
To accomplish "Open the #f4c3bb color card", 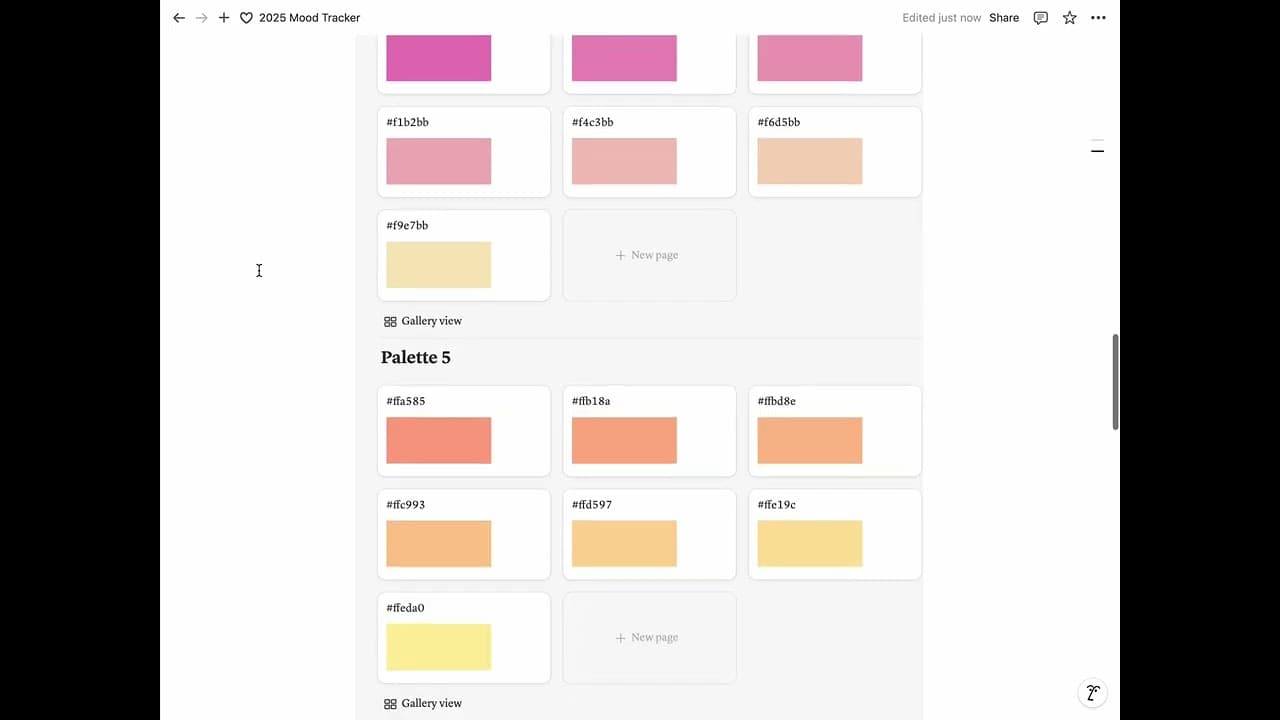I will tap(648, 151).
